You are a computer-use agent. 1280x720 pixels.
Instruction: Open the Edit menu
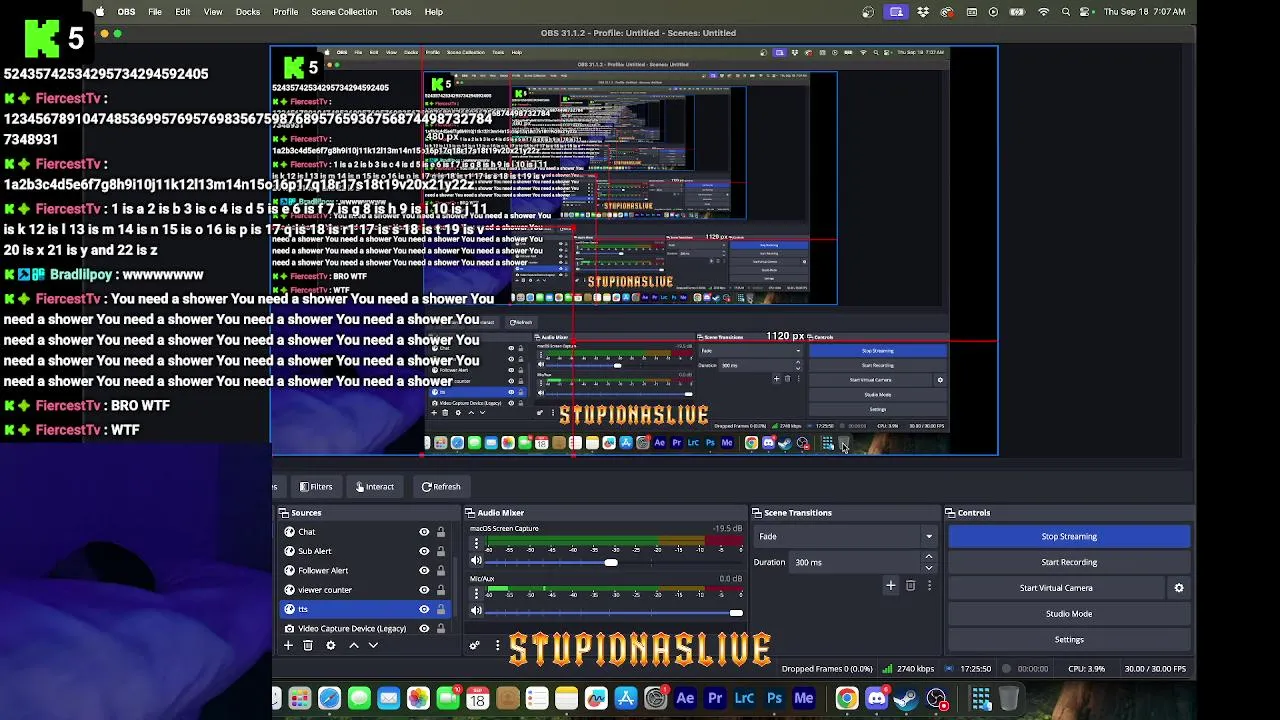pyautogui.click(x=183, y=12)
